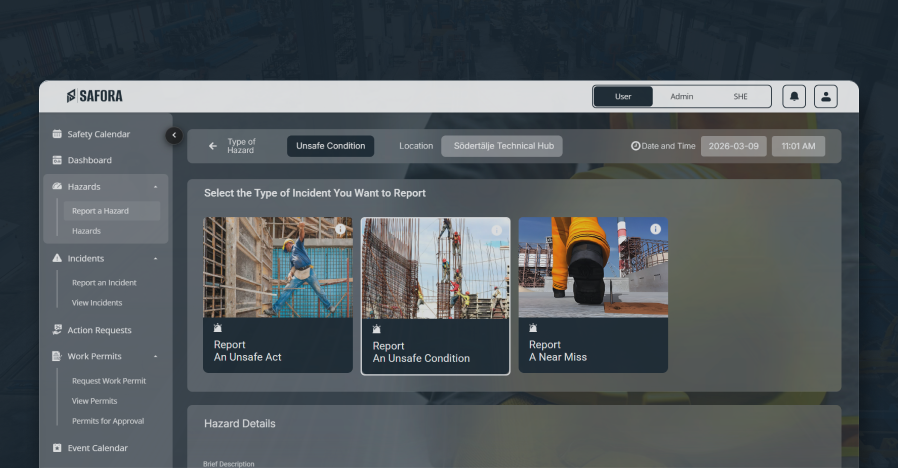
Task: Open View Incidents in the sidebar
Action: pos(97,303)
